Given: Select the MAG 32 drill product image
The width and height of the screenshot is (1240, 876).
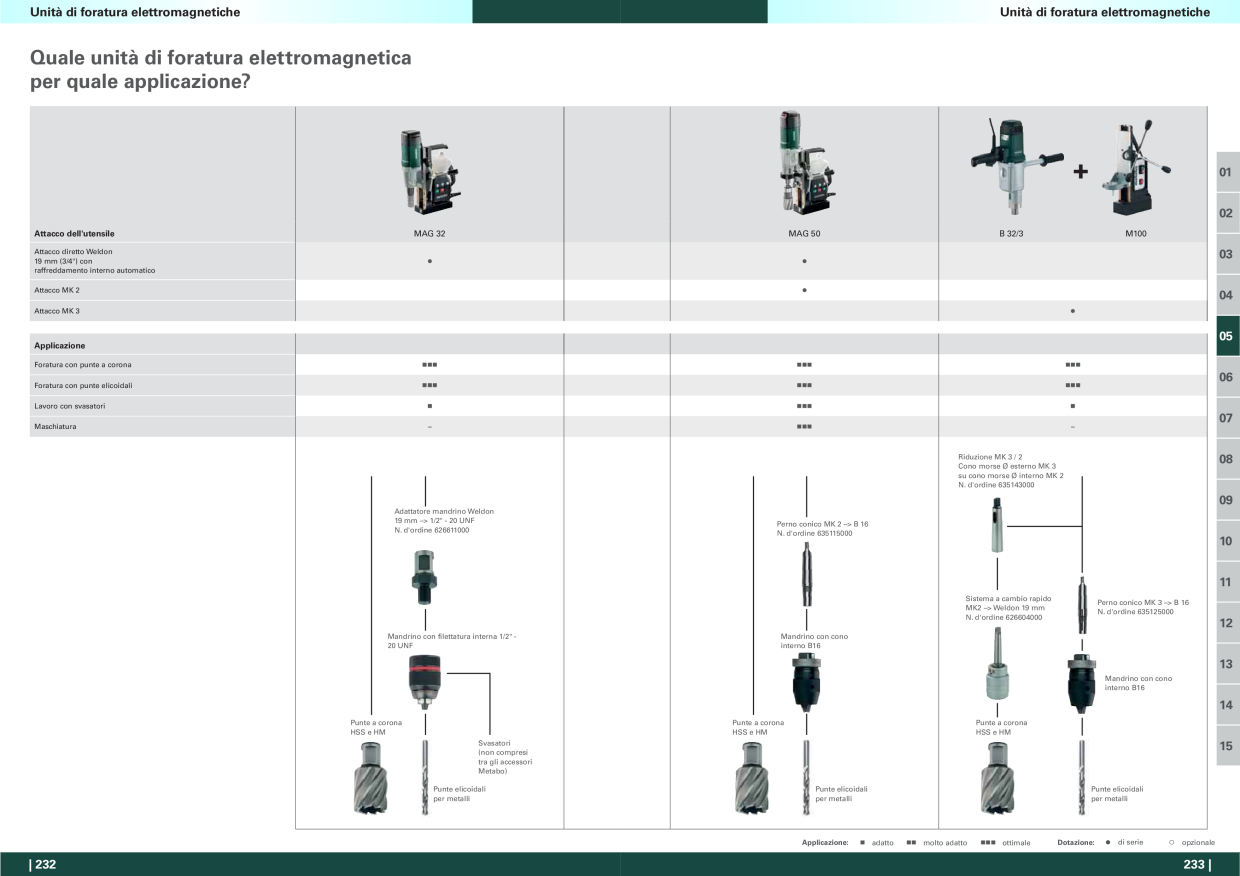Looking at the screenshot, I should coord(429,172).
